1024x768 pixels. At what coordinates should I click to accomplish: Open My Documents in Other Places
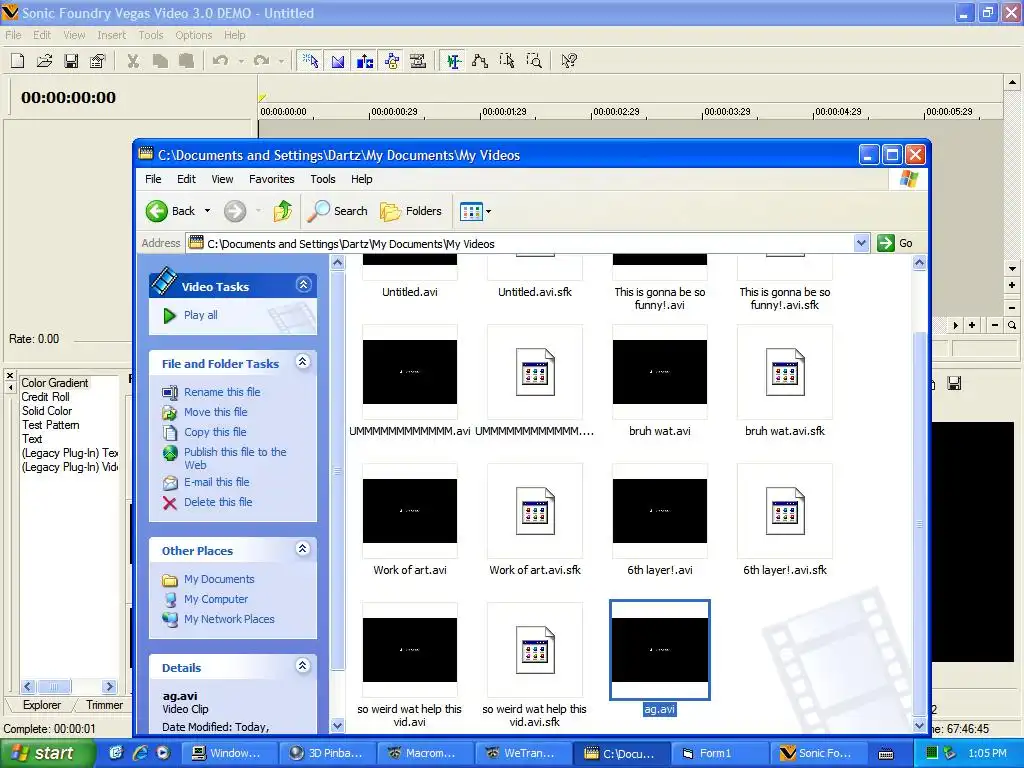(x=219, y=579)
